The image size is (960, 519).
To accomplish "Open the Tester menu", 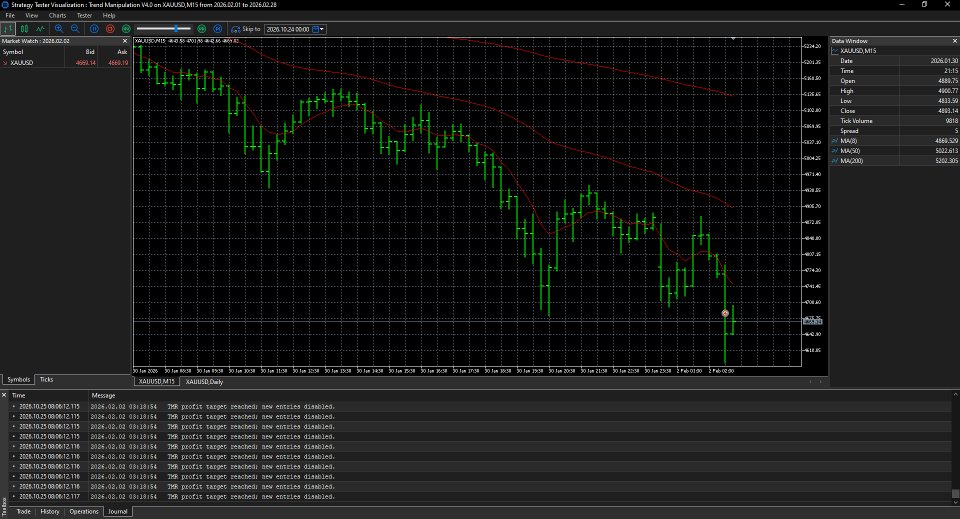I will [x=84, y=15].
